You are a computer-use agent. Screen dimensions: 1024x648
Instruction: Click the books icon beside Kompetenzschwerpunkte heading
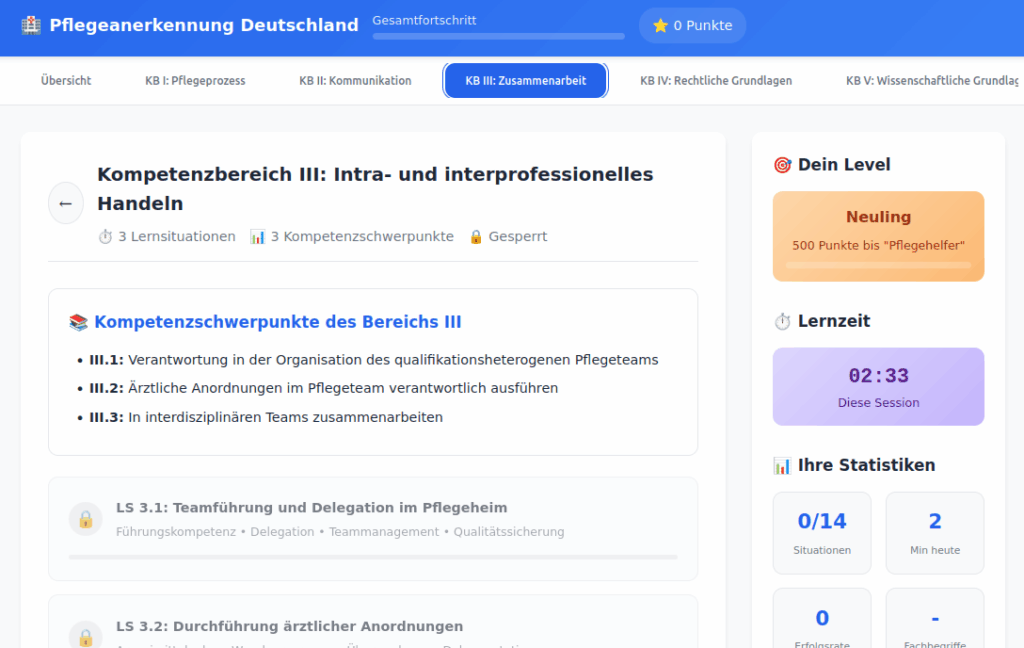78,322
